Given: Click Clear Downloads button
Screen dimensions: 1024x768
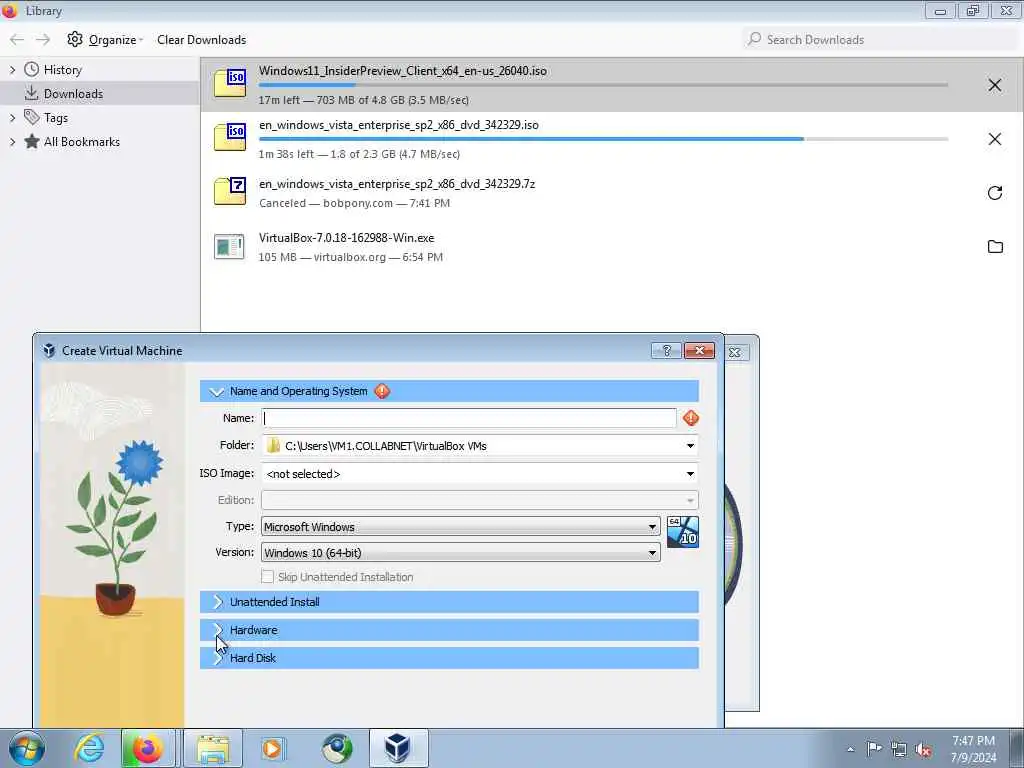Looking at the screenshot, I should [201, 40].
